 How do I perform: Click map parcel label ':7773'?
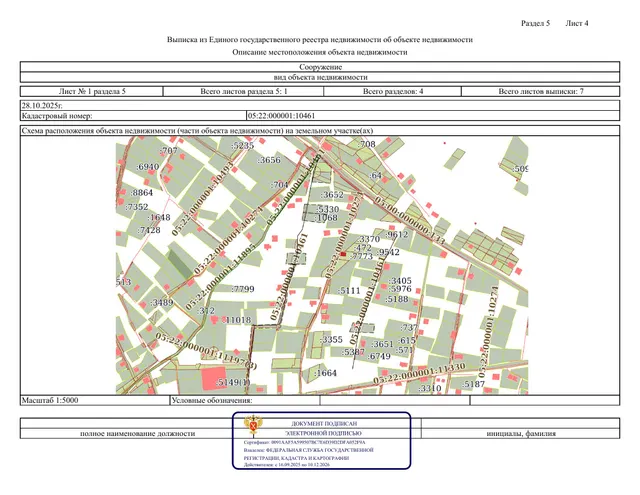[361, 256]
